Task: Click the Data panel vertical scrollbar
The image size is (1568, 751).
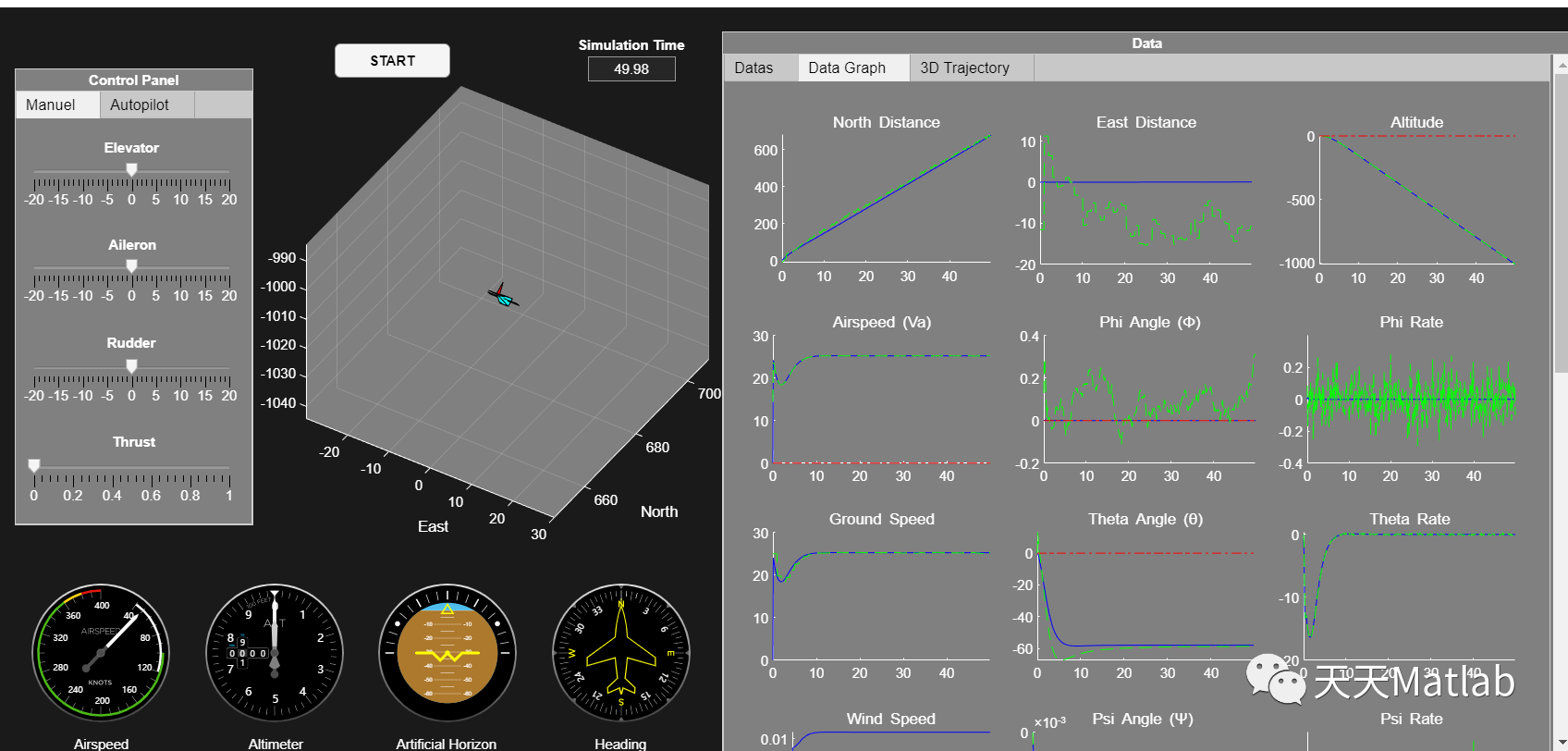Action: (x=1561, y=224)
